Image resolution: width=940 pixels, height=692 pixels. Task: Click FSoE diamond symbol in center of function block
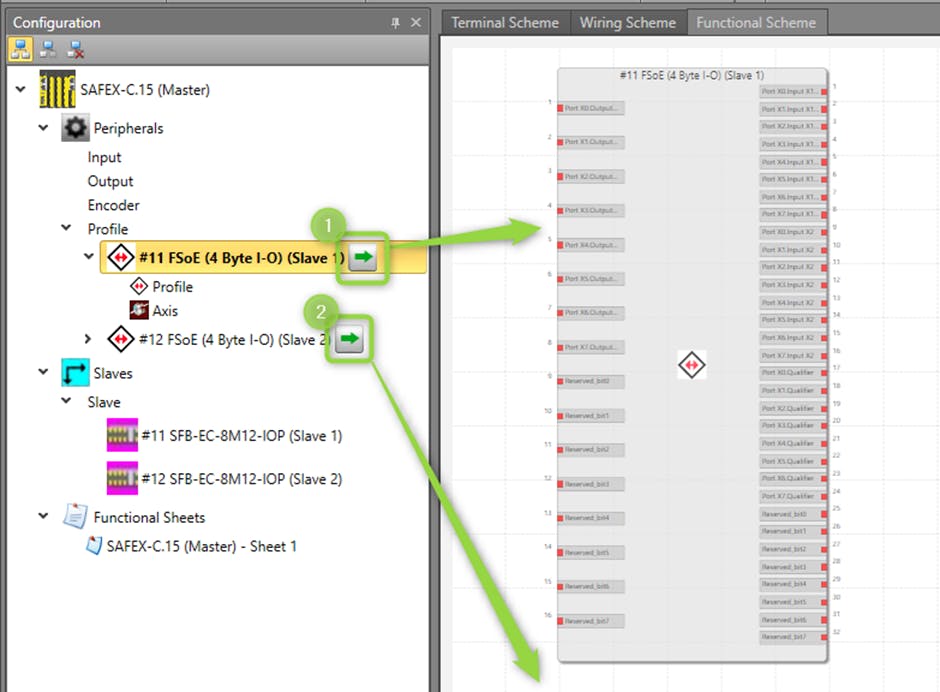click(691, 365)
